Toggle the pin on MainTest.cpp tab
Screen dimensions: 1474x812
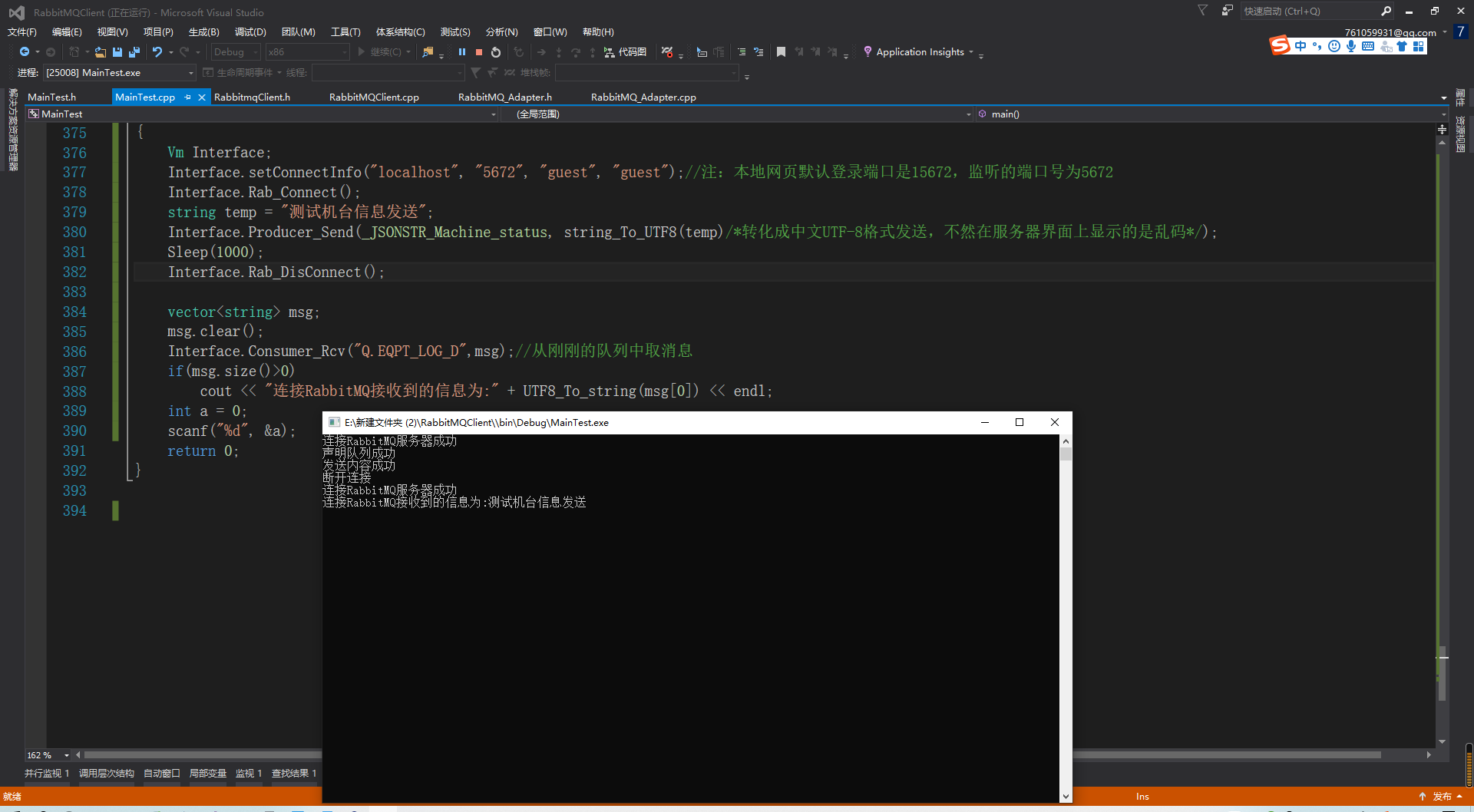click(187, 97)
